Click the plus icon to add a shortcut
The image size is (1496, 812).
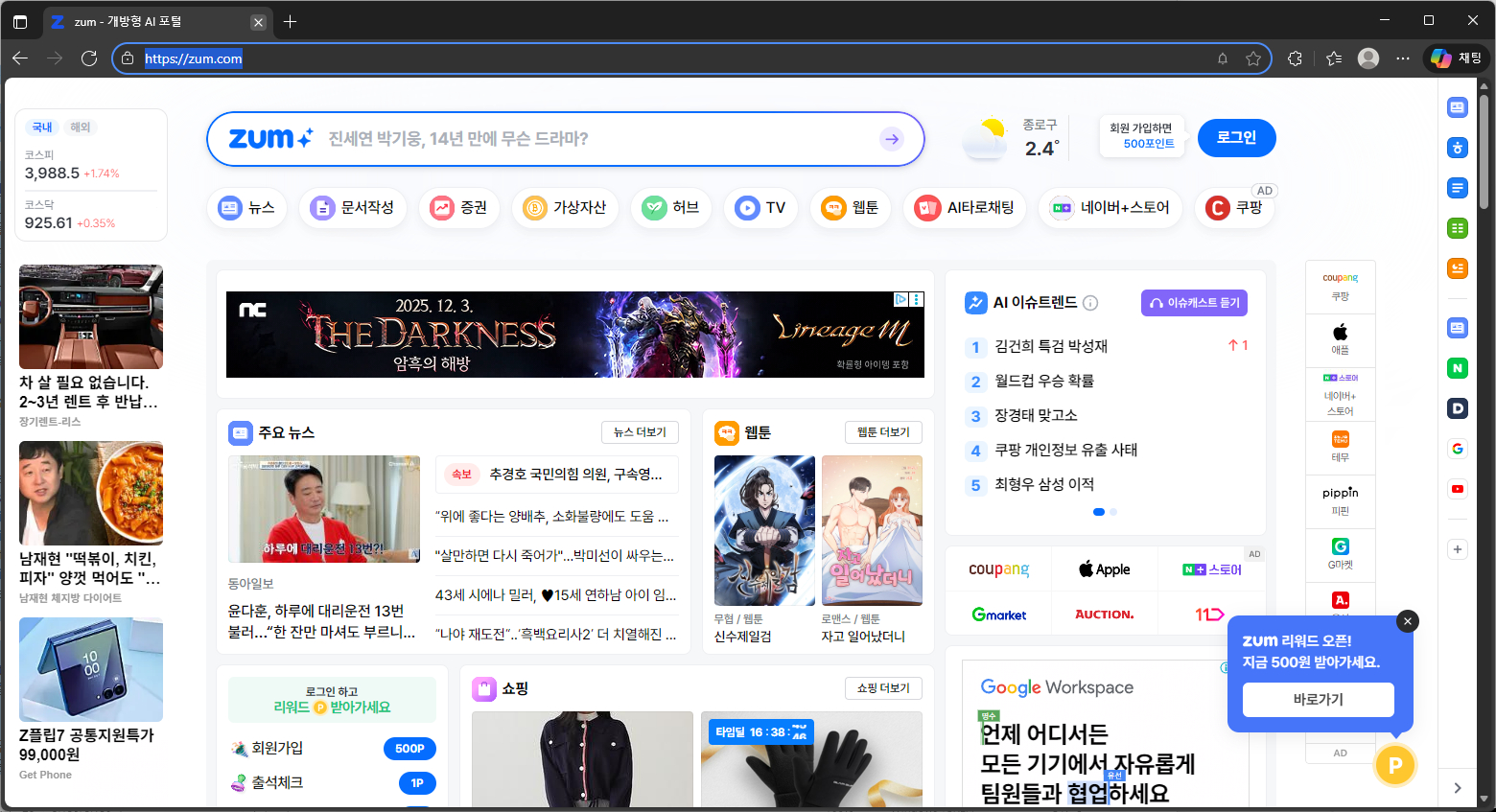coord(1458,548)
